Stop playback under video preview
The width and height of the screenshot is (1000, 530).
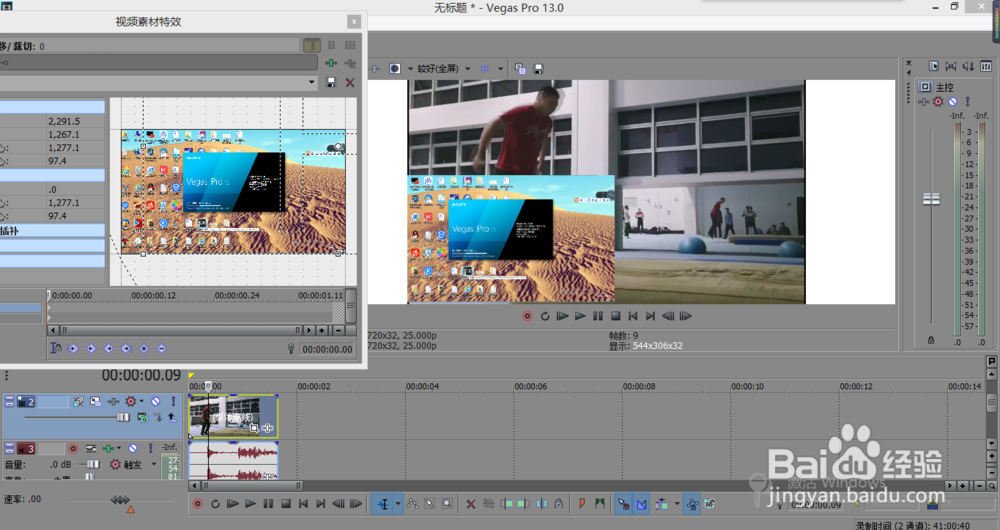tap(615, 316)
